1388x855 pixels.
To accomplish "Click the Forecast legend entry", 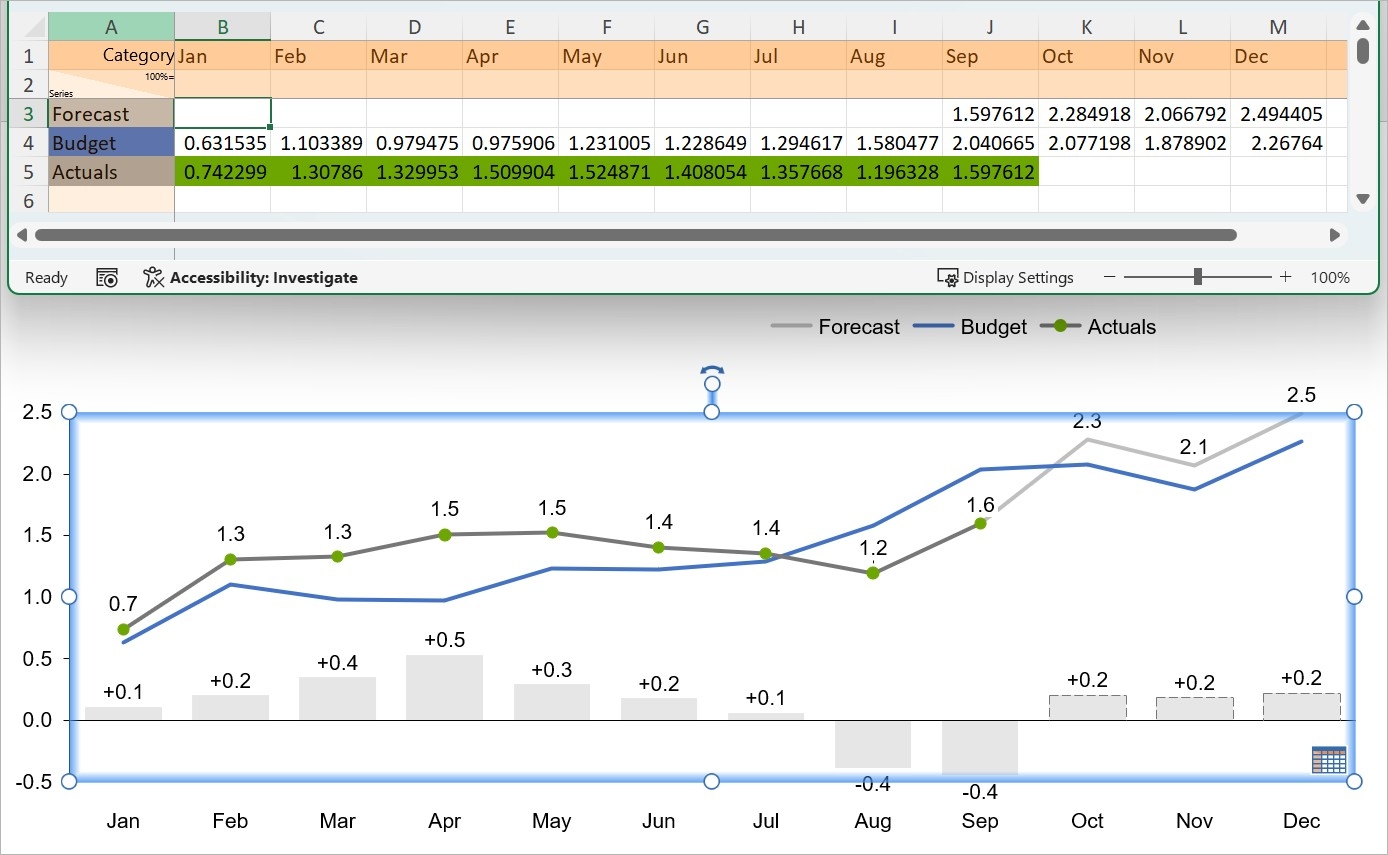I will pyautogui.click(x=836, y=327).
